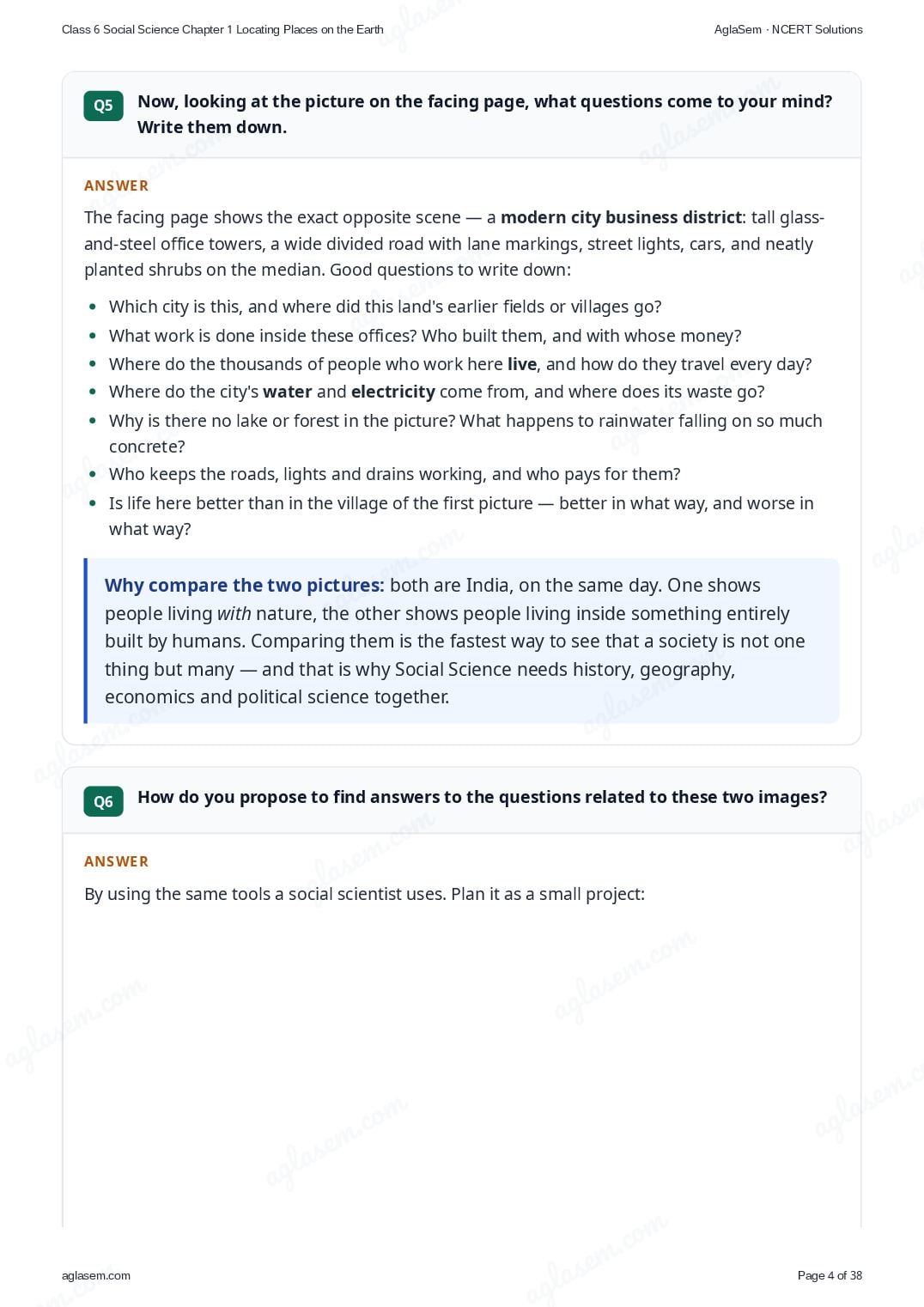
Task: Click the Q5 question badge
Action: point(103,106)
